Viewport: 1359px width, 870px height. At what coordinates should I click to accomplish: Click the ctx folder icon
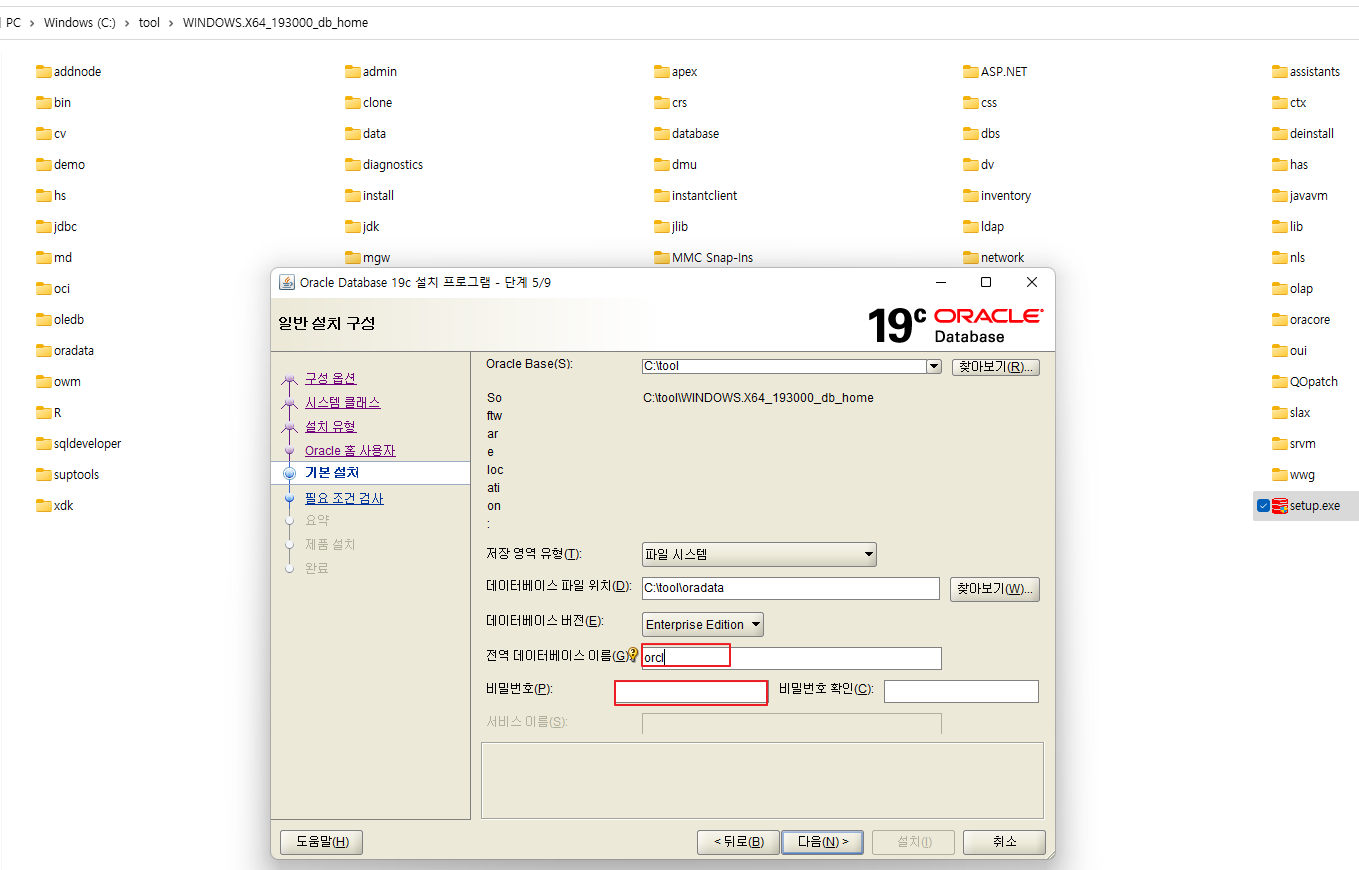pos(1280,103)
